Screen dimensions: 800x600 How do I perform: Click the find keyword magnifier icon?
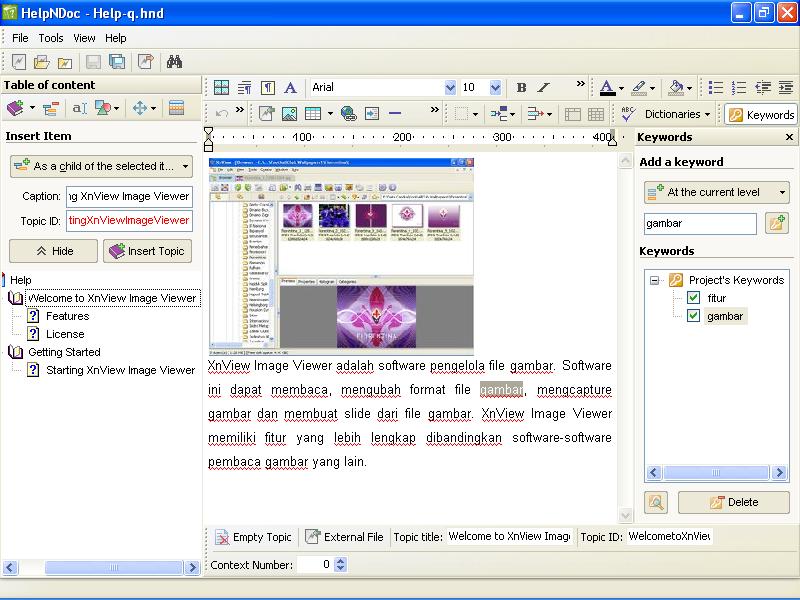pos(656,503)
